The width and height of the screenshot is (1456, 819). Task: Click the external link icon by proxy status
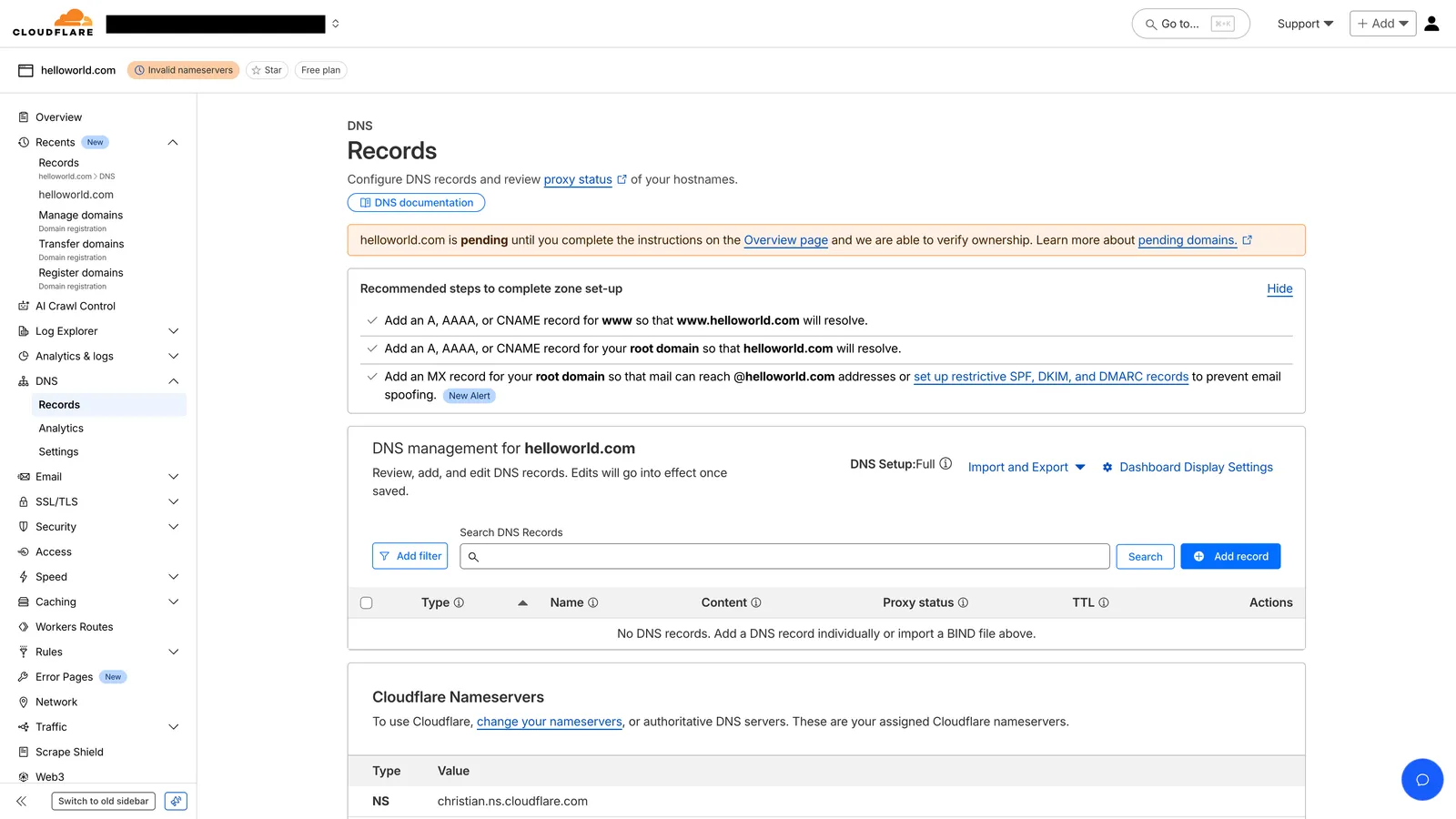click(622, 180)
